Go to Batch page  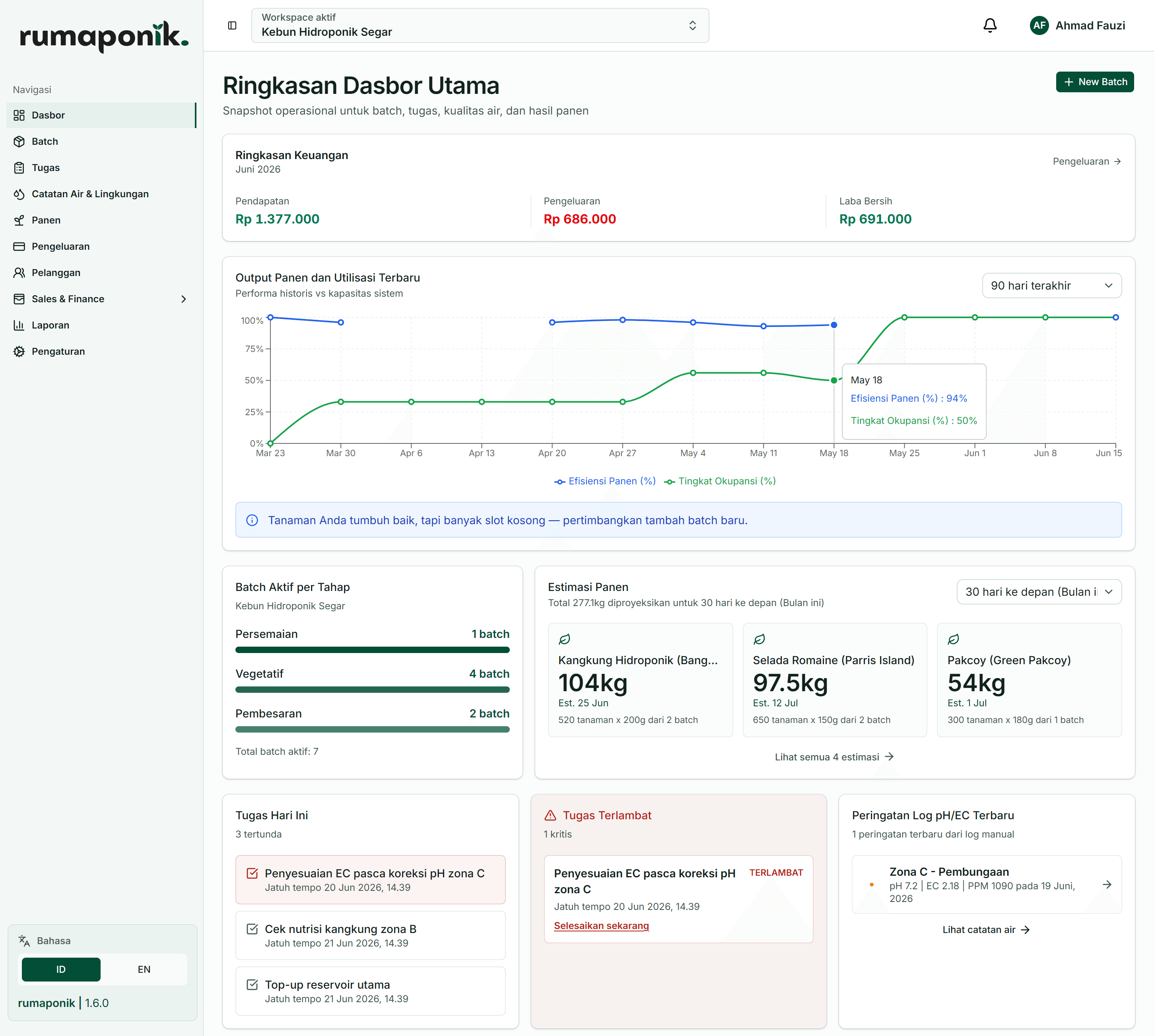click(x=101, y=142)
